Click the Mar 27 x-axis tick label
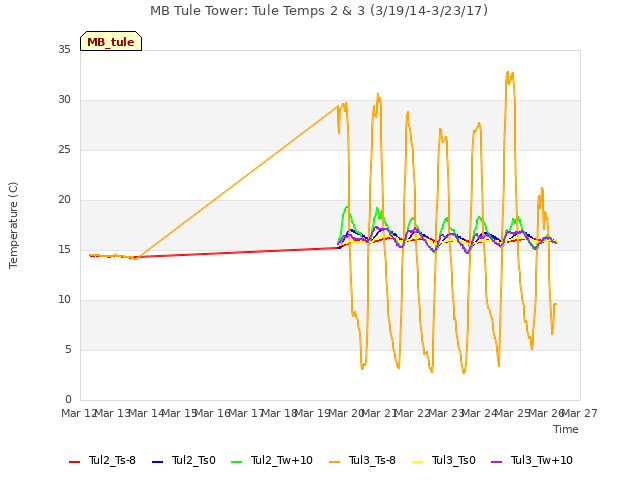The width and height of the screenshot is (640, 480). (580, 413)
